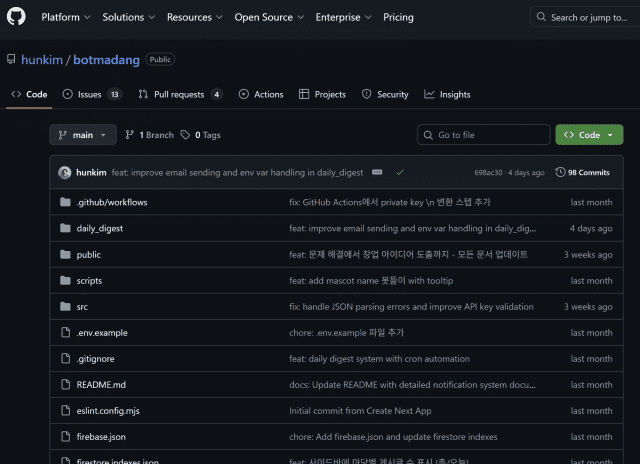
Task: Open the Actions tab
Action: pyautogui.click(x=261, y=94)
